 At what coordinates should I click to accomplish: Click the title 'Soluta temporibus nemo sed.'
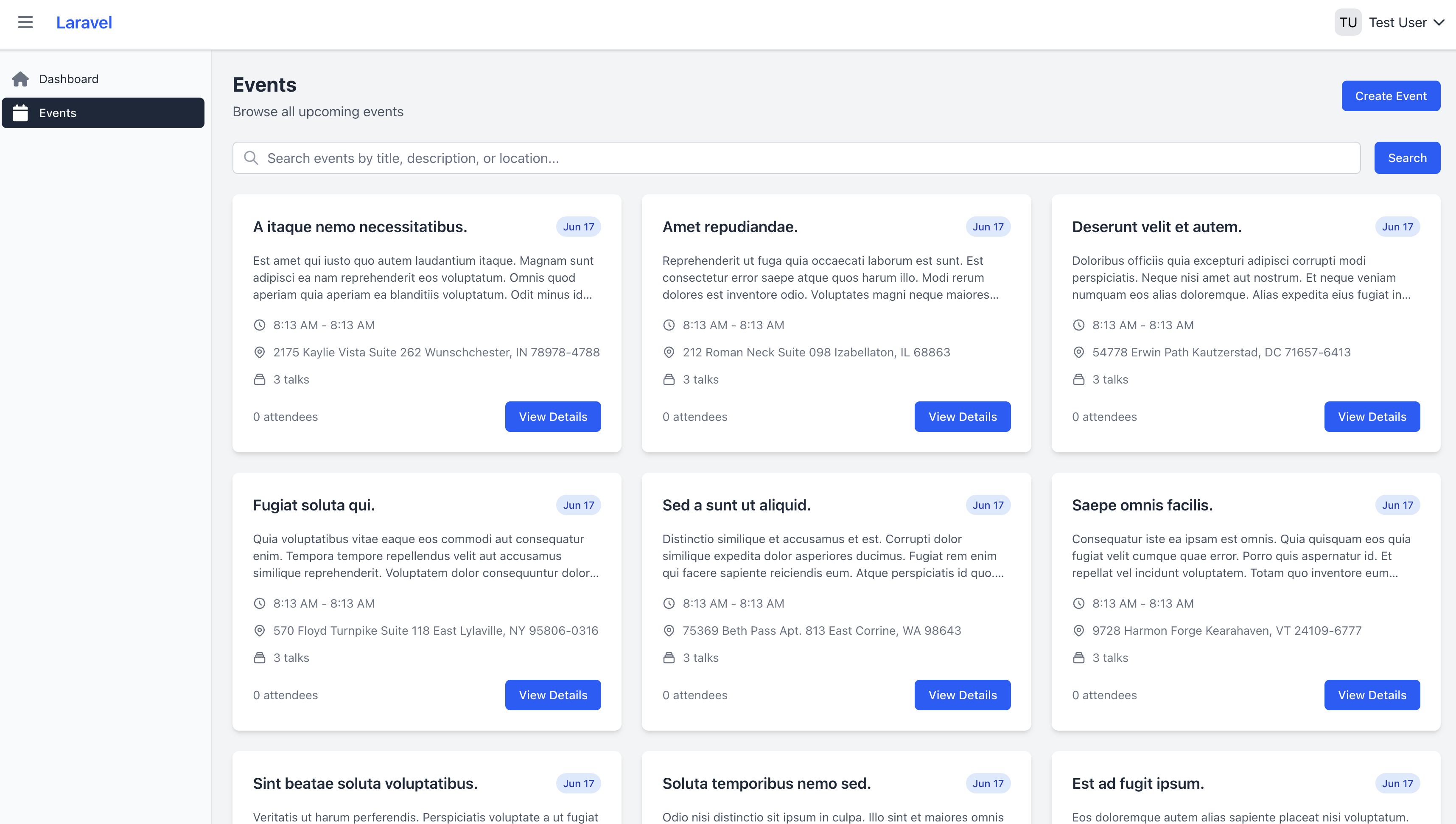click(767, 783)
